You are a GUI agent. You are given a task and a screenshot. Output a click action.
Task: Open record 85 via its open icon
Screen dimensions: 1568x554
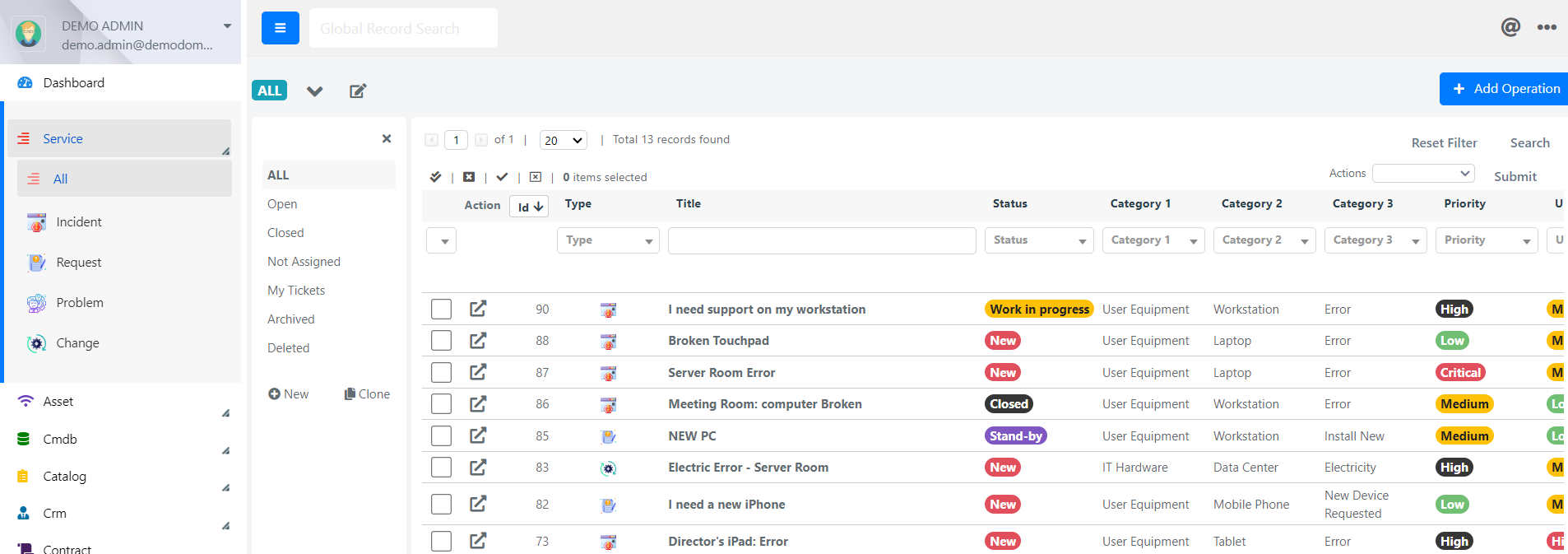[478, 435]
